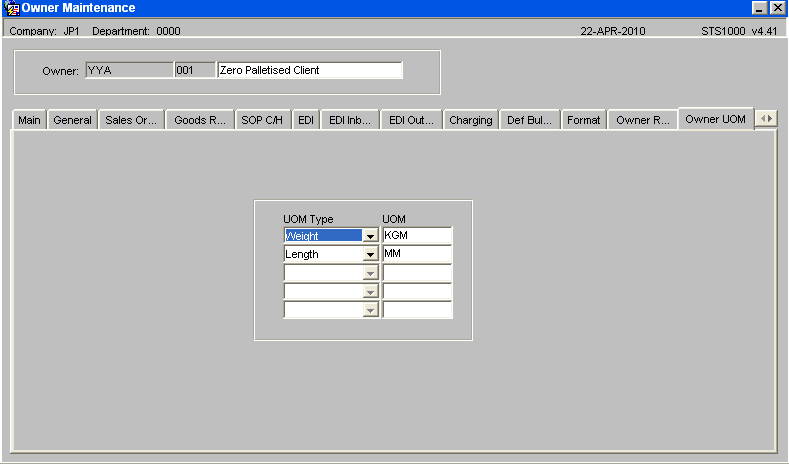789x464 pixels.
Task: Click the empty fifth row UOM field
Action: click(417, 310)
